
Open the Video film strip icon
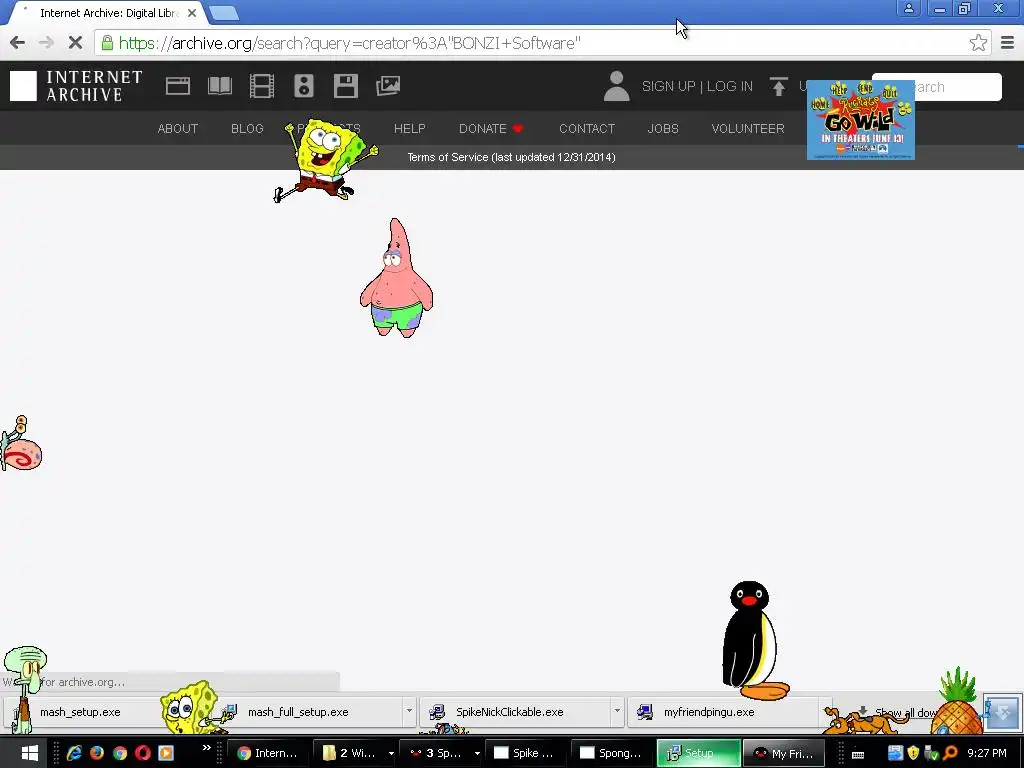tap(262, 86)
